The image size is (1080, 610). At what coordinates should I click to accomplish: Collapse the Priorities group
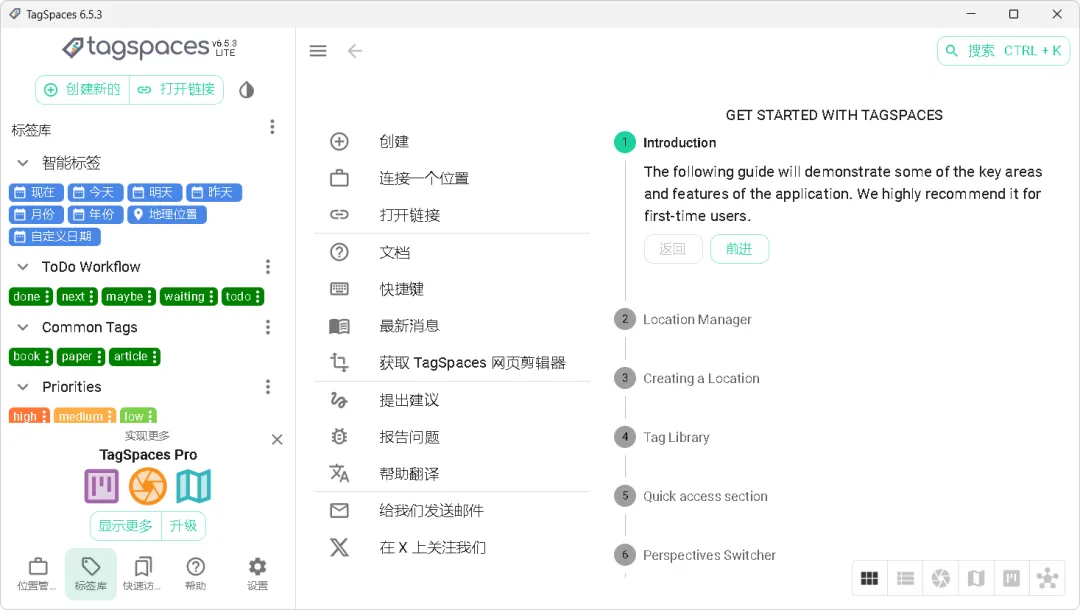coord(23,387)
